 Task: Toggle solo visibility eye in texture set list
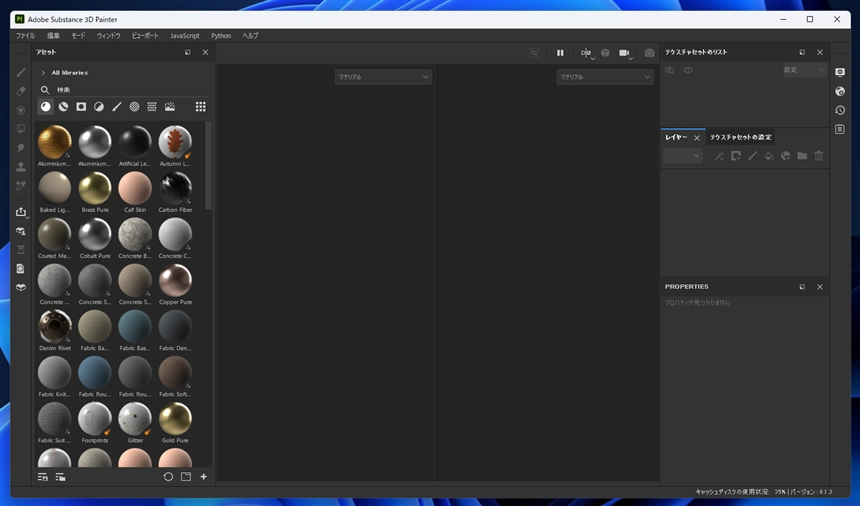point(688,70)
